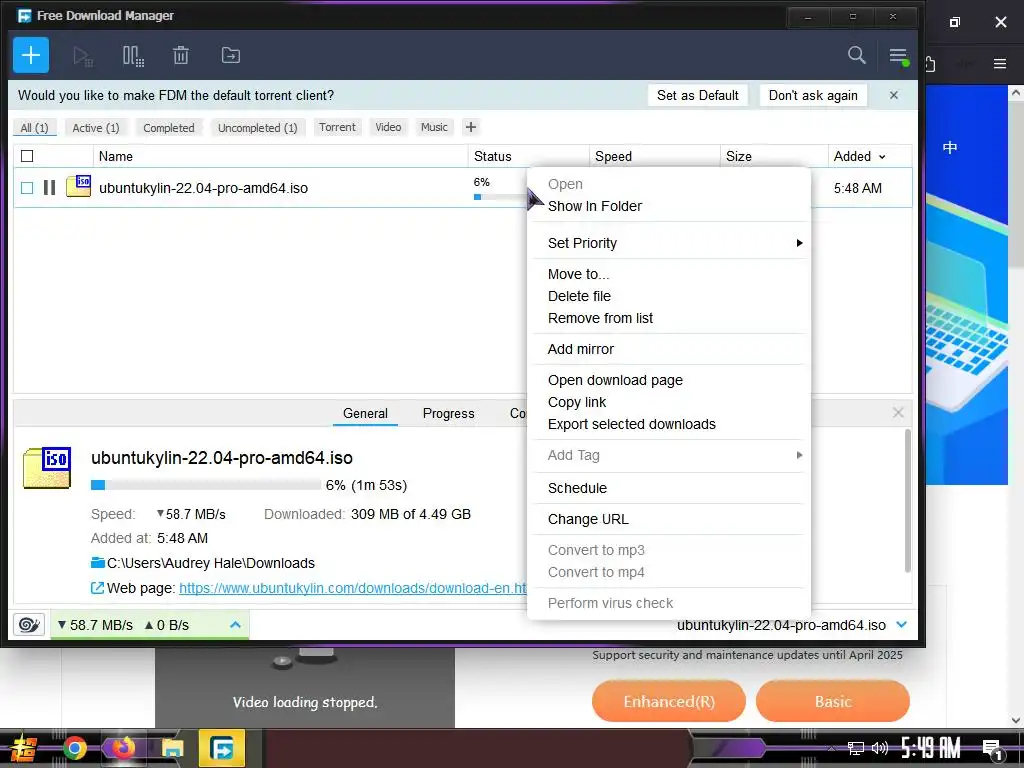Image resolution: width=1024 pixels, height=768 pixels.
Task: Select Open download page
Action: click(x=615, y=380)
